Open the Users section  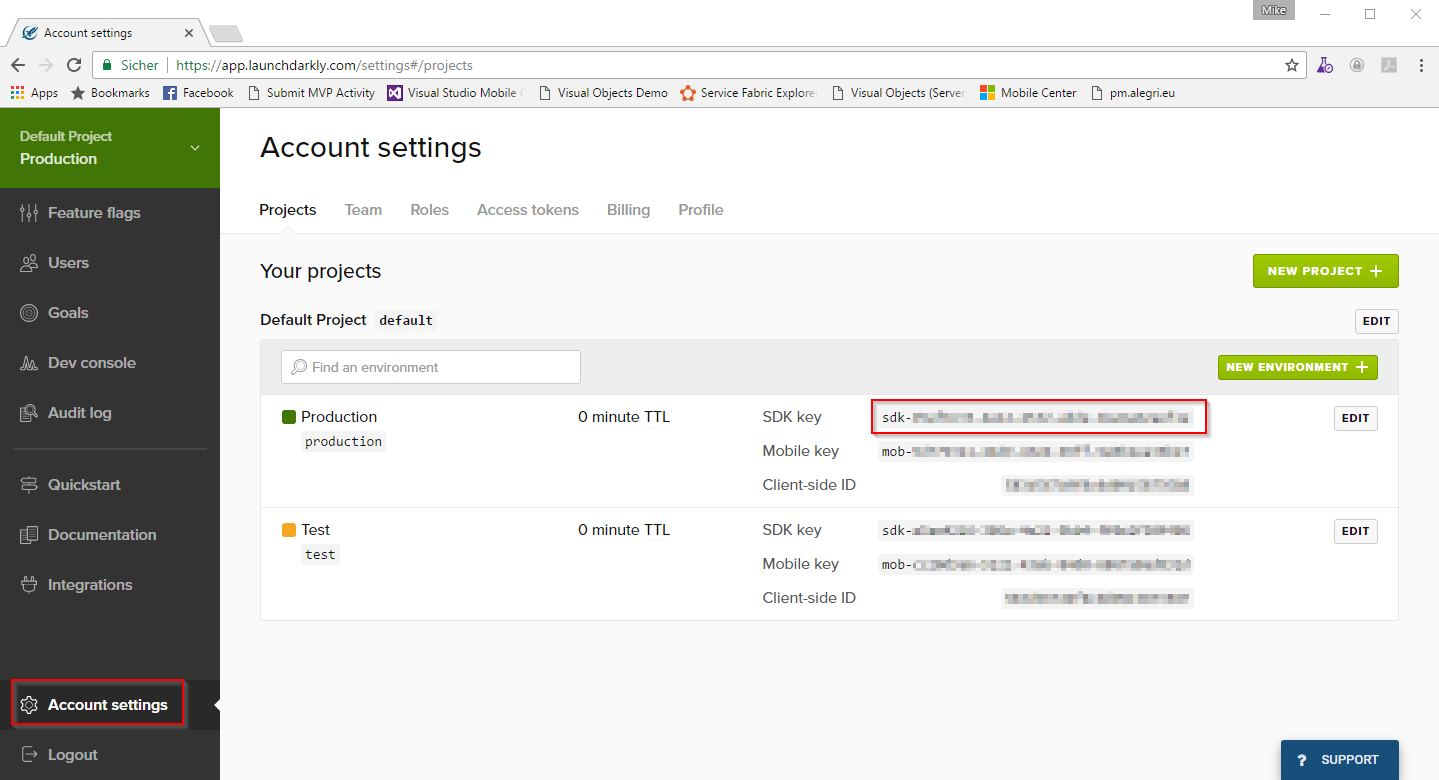(55, 263)
